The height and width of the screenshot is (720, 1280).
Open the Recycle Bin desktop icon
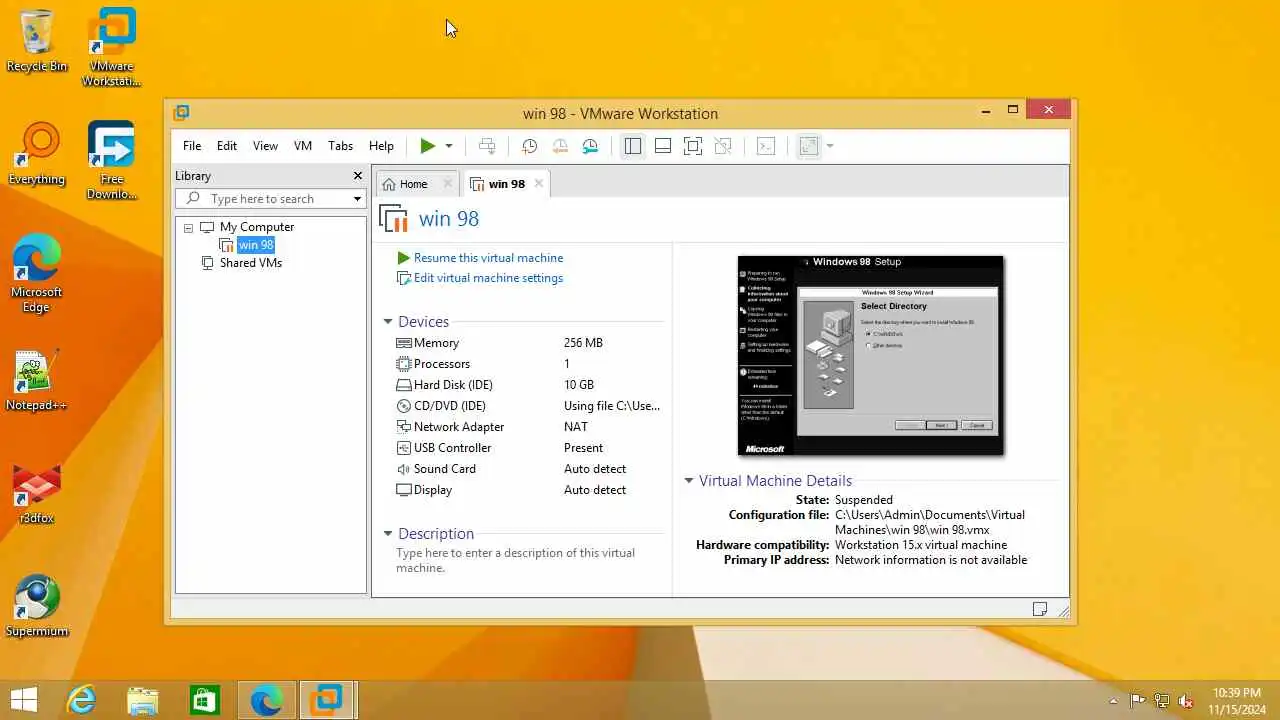tap(37, 42)
